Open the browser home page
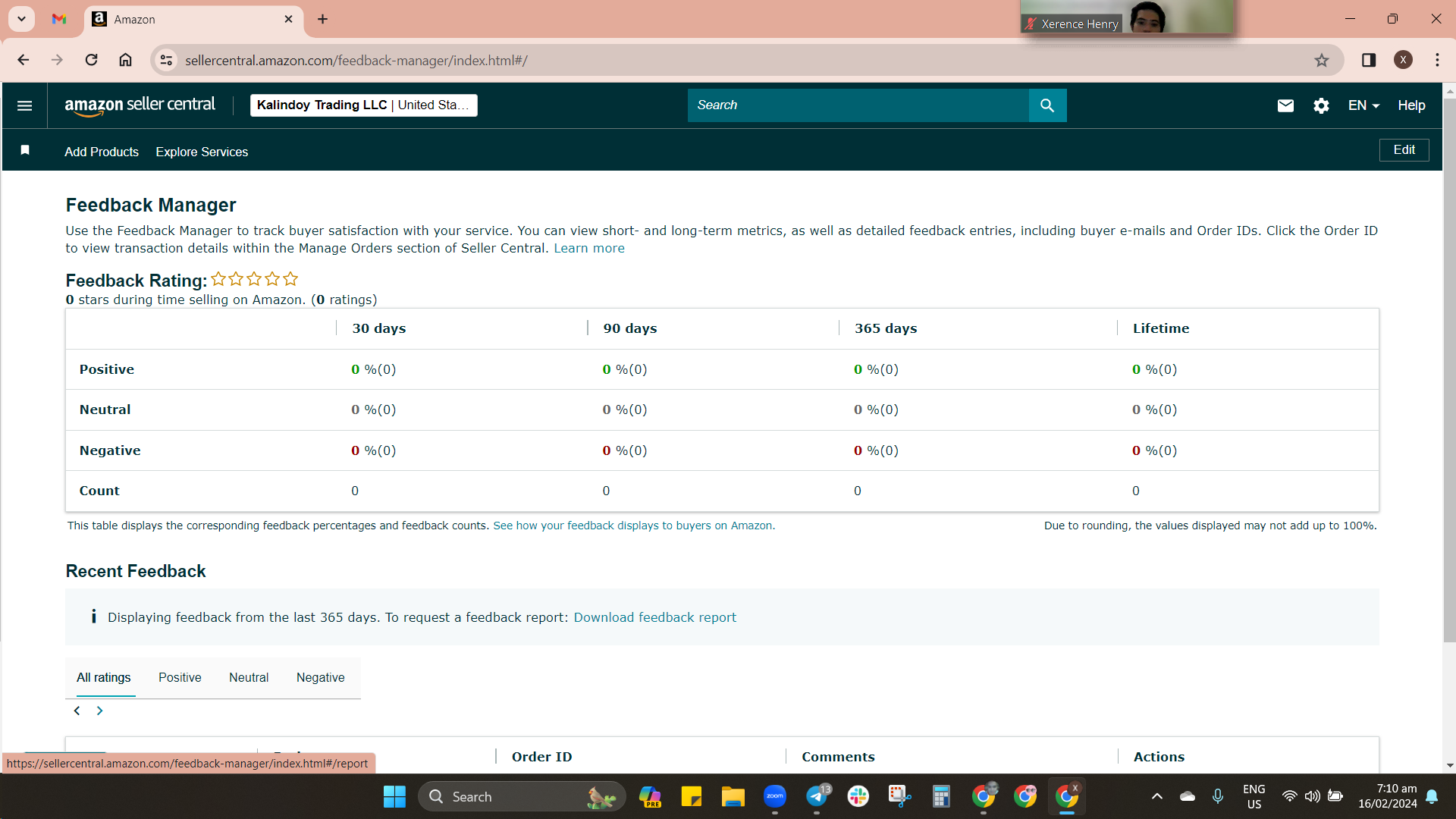The image size is (1456, 819). click(x=125, y=60)
